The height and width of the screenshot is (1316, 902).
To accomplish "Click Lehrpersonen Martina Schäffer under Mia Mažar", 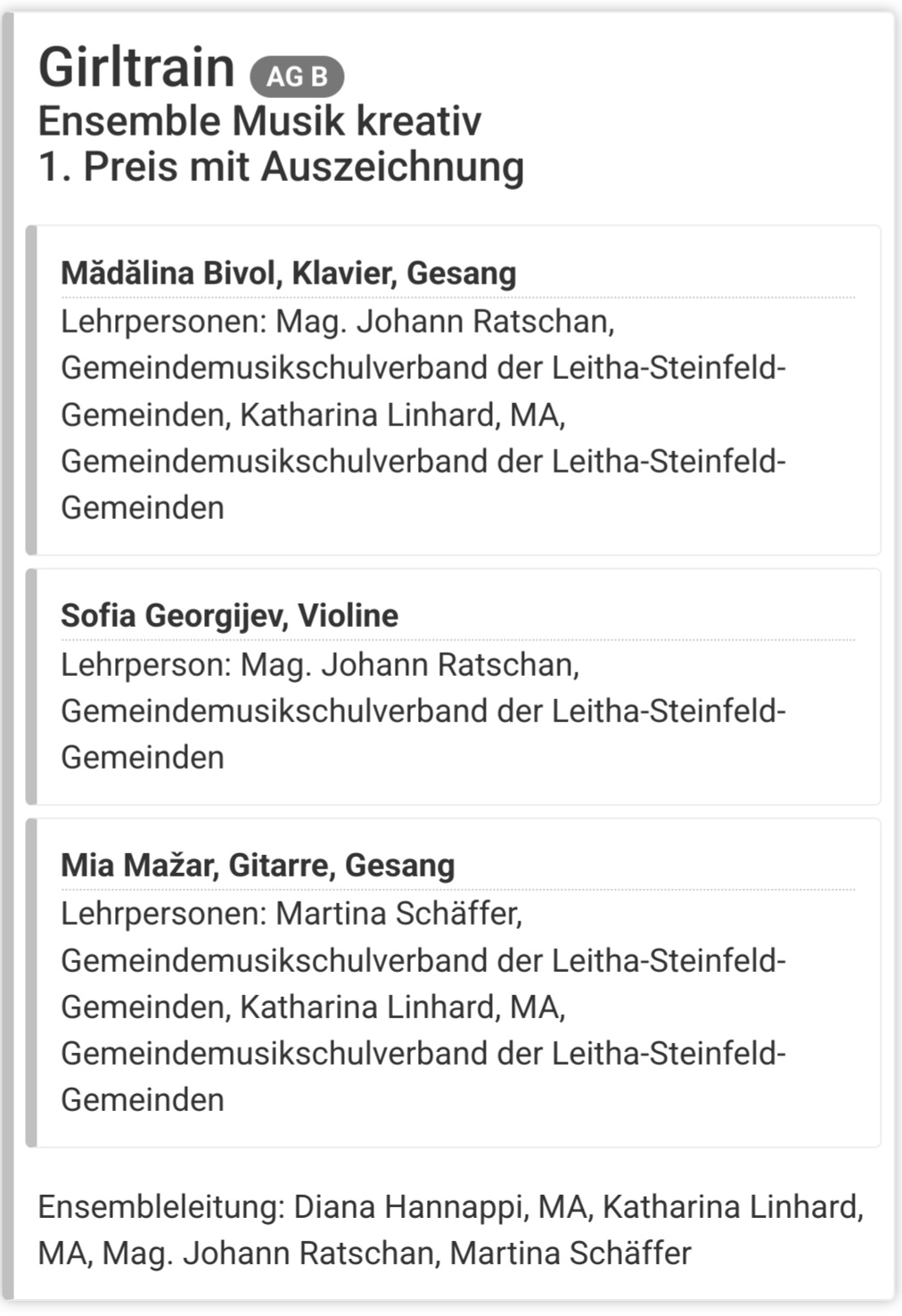I will click(x=291, y=913).
